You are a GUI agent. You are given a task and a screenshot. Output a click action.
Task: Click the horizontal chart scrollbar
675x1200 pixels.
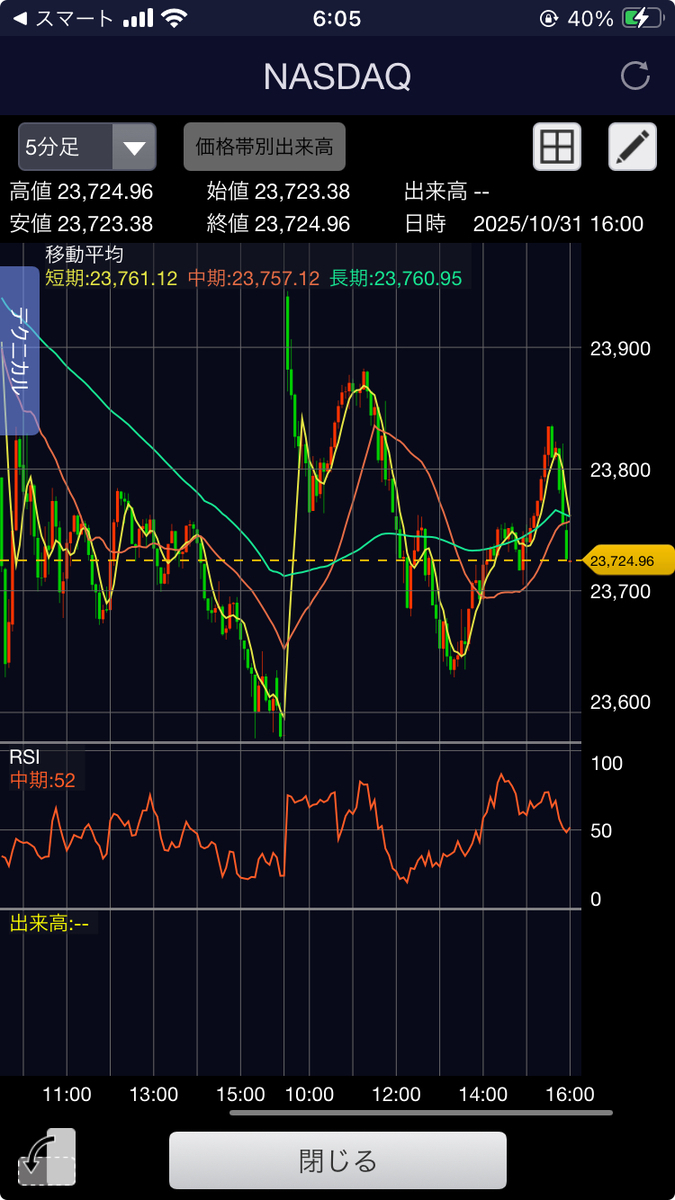coord(419,1112)
